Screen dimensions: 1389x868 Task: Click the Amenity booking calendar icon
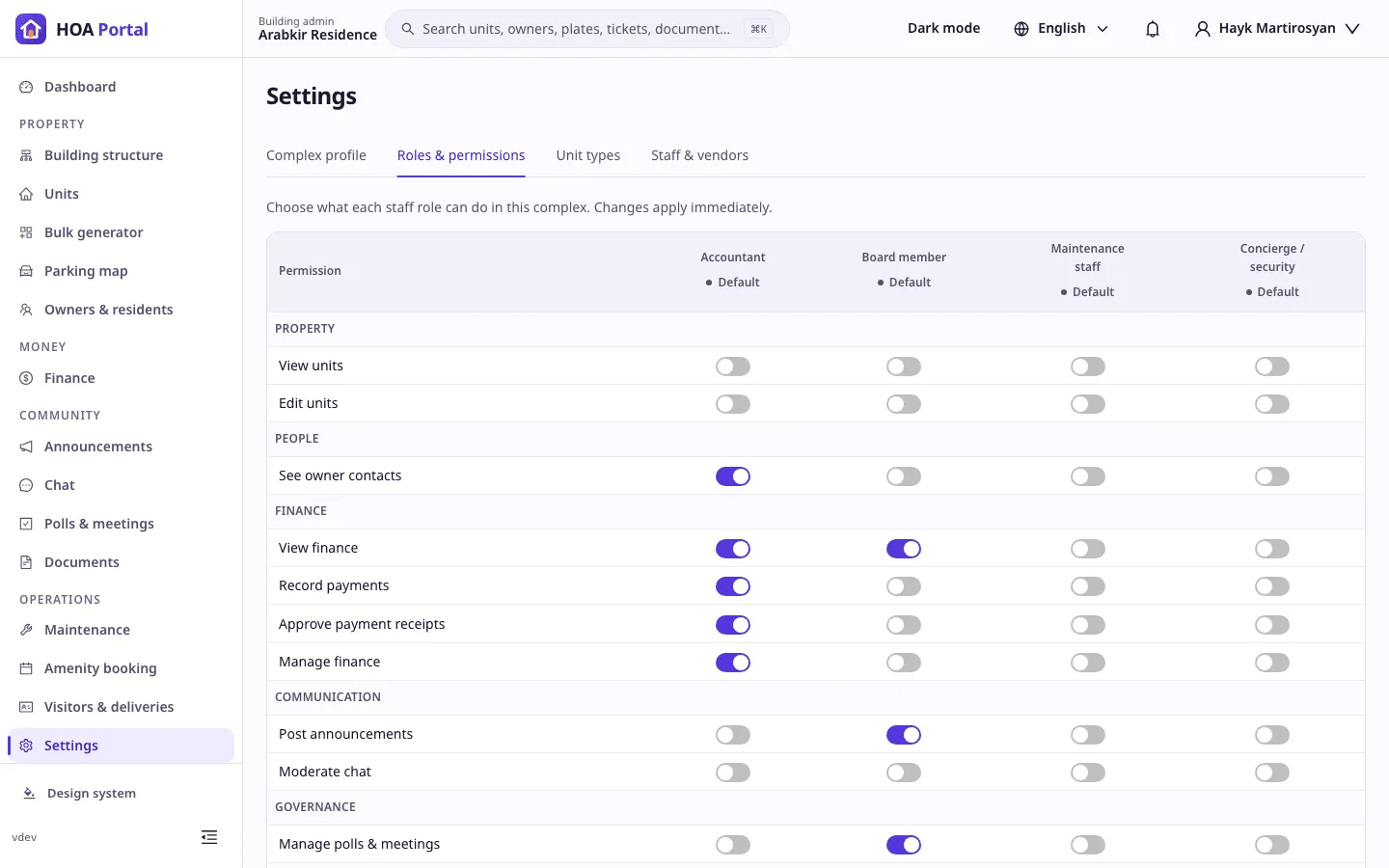(26, 668)
